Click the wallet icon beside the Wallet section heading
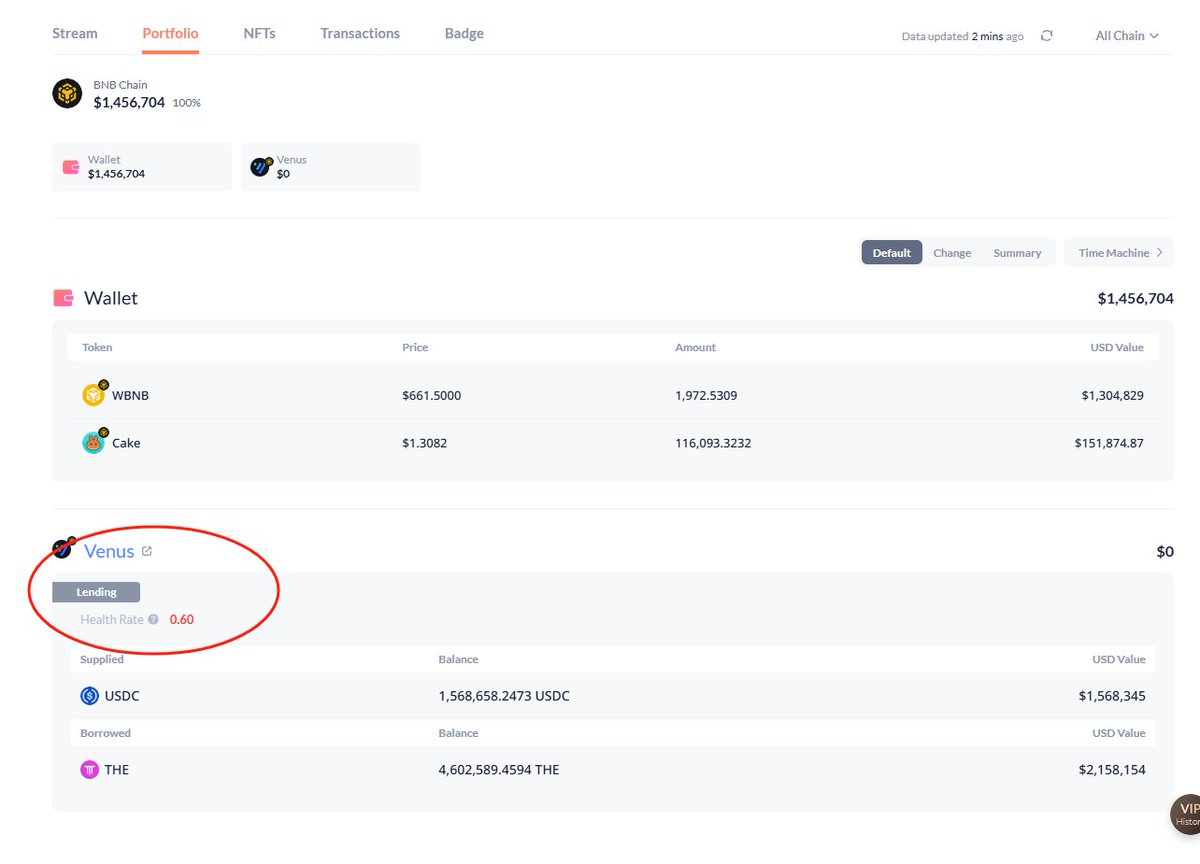The width and height of the screenshot is (1200, 864). [63, 298]
